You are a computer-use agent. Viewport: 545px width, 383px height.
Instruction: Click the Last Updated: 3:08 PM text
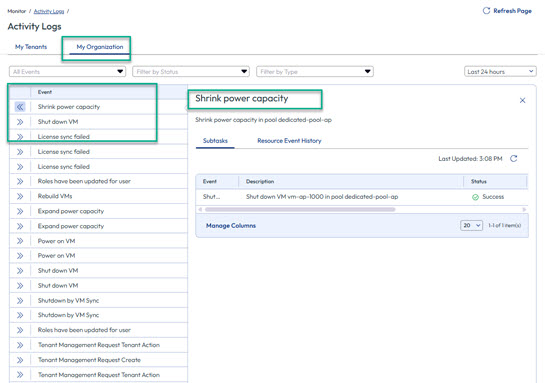[470, 159]
